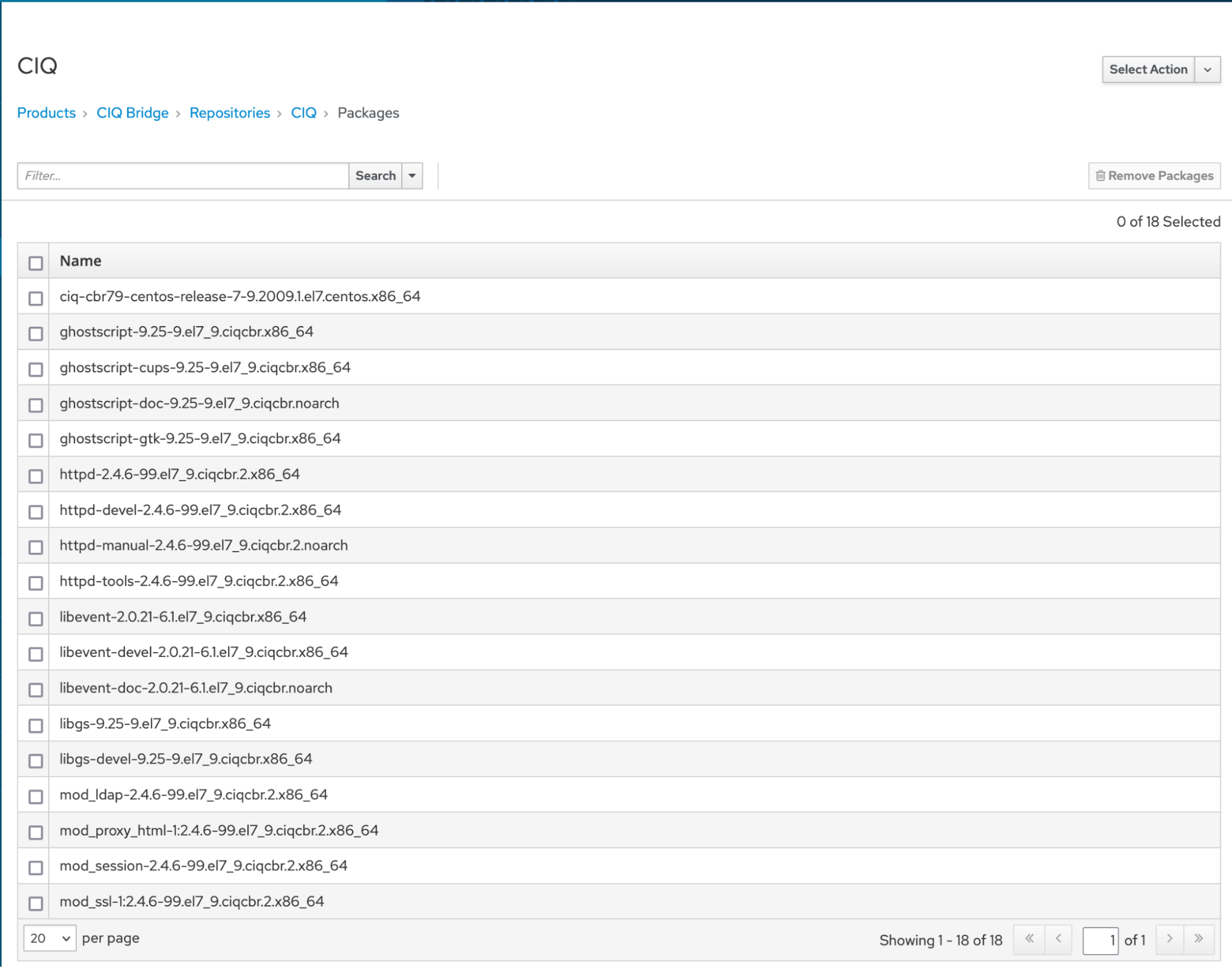Image resolution: width=1232 pixels, height=967 pixels.
Task: Toggle the select-all checkbox in header
Action: [x=36, y=263]
